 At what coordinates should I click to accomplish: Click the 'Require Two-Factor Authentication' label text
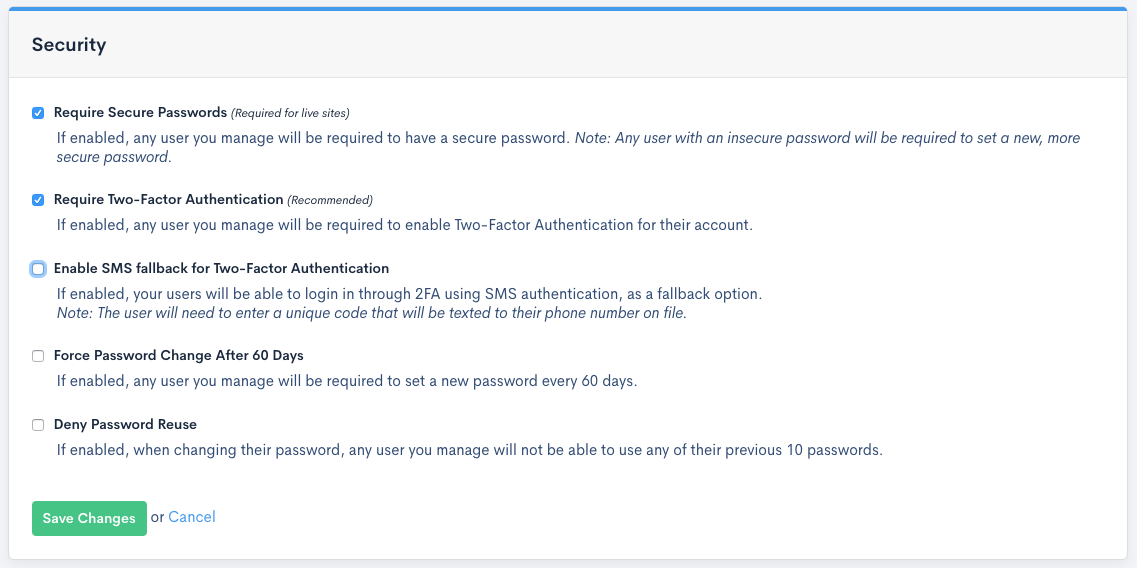pos(168,200)
